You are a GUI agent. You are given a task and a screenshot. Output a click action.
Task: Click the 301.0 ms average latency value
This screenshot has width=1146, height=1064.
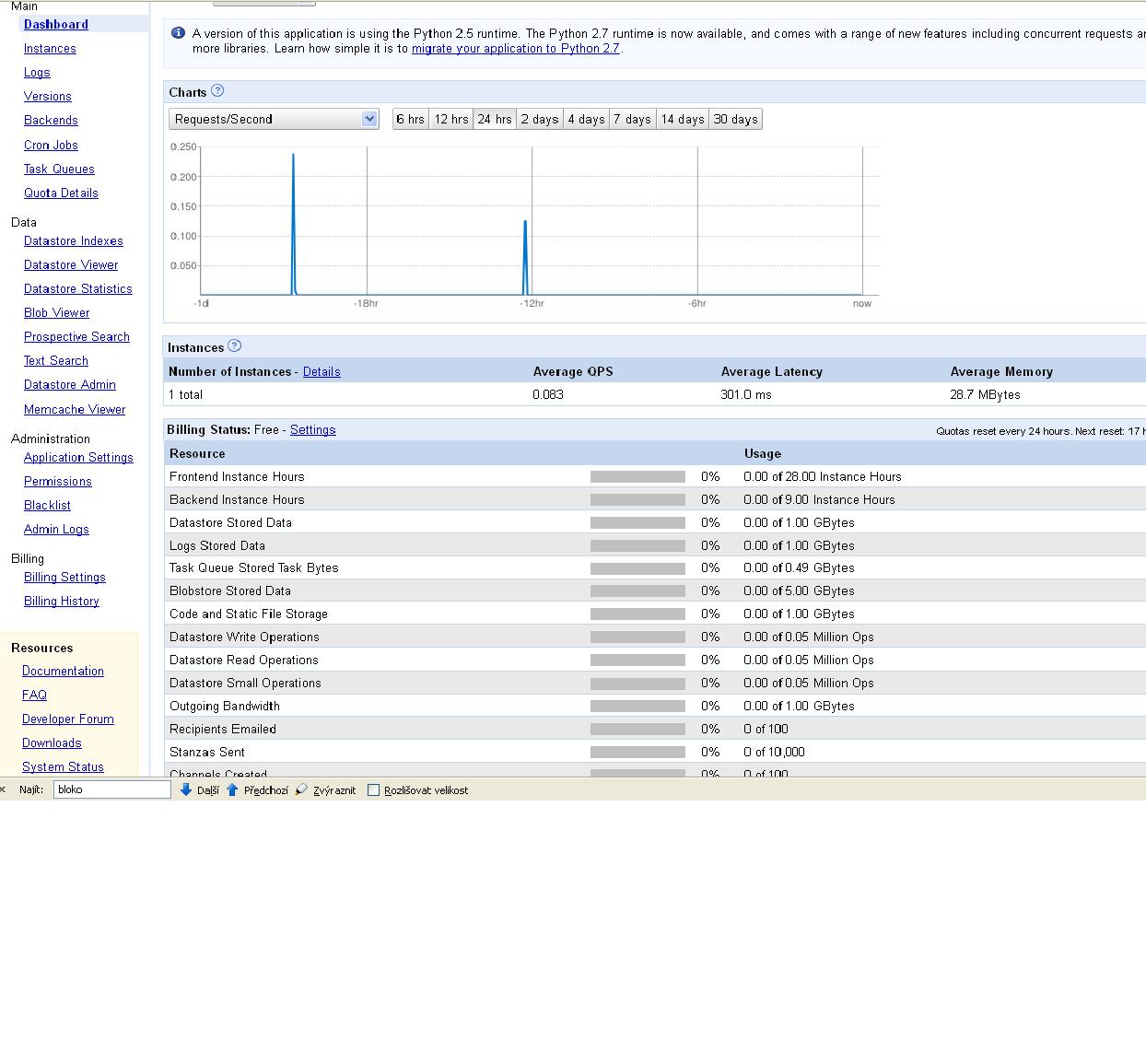746,394
